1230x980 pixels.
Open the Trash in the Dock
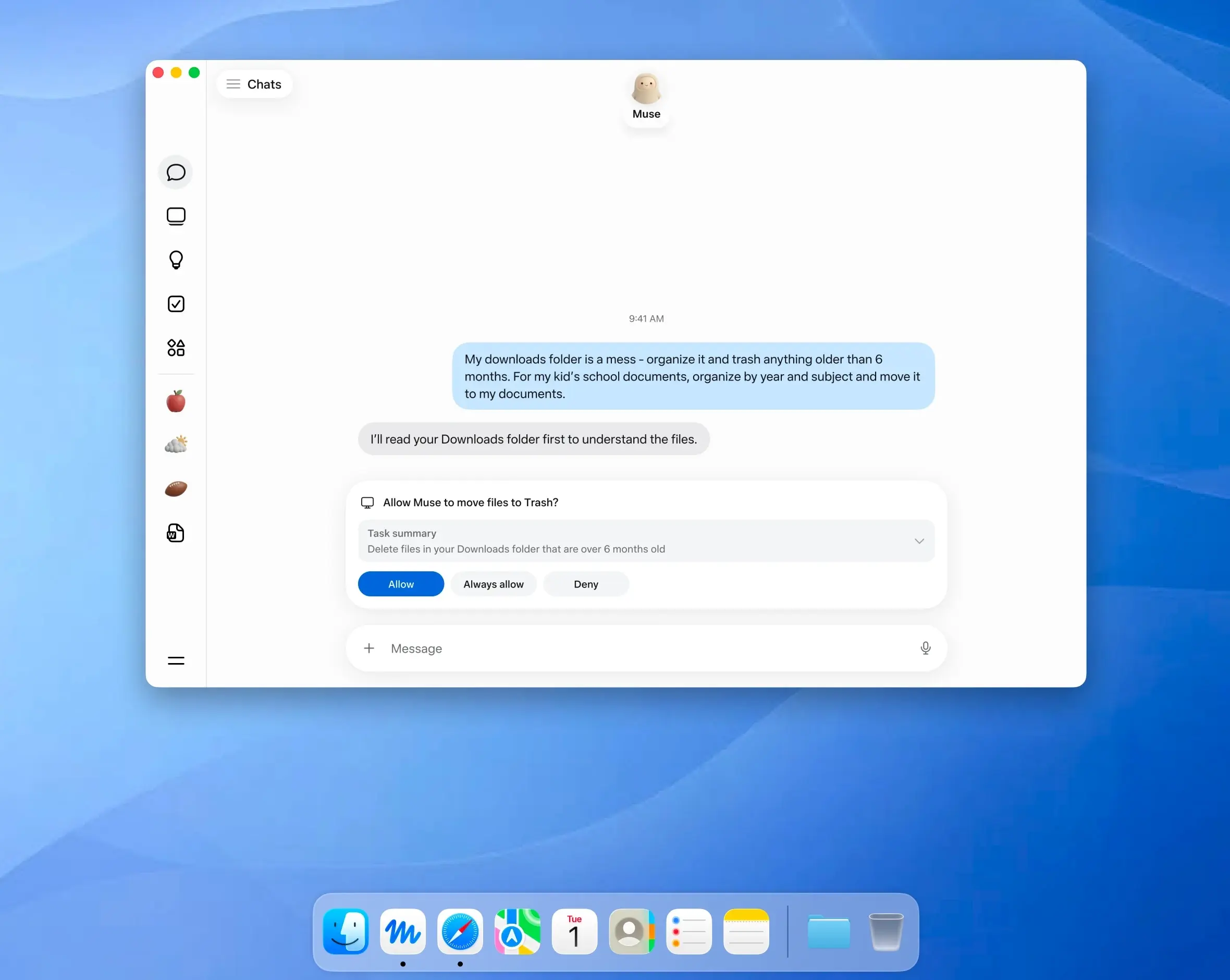[x=886, y=932]
